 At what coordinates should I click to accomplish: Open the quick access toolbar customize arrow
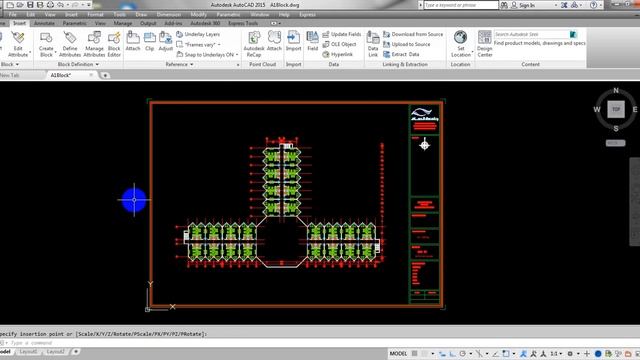click(89, 5)
